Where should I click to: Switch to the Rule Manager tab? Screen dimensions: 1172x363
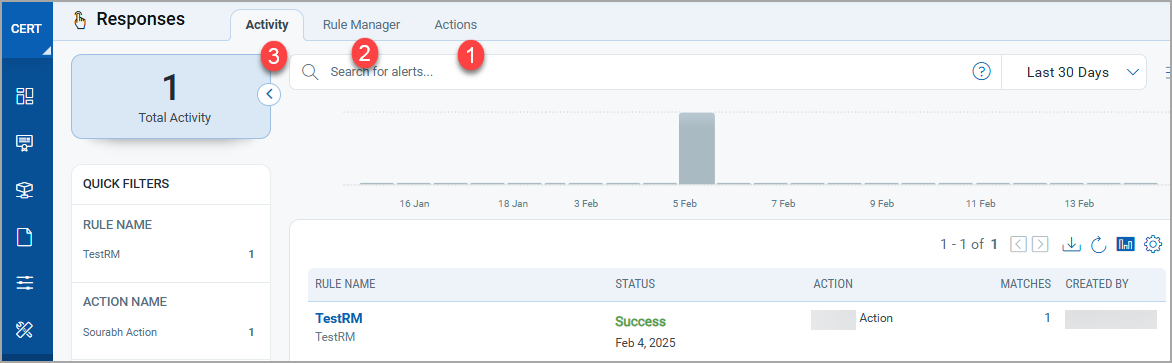[x=361, y=25]
